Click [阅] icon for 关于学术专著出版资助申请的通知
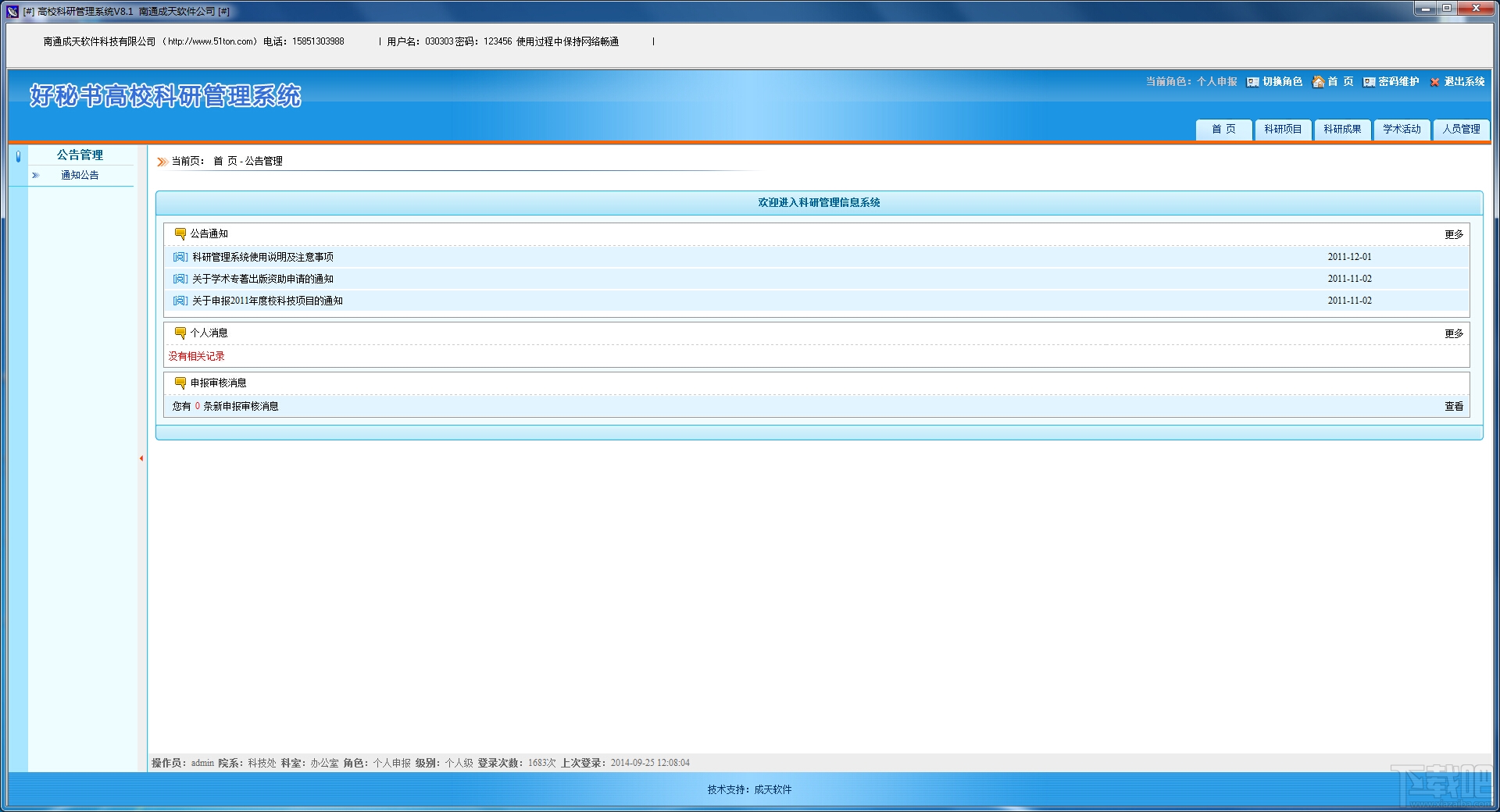The height and width of the screenshot is (812, 1500). tap(180, 279)
